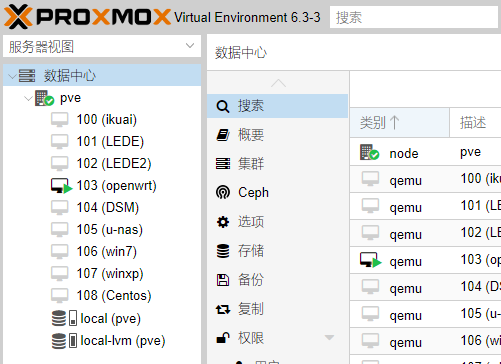The height and width of the screenshot is (364, 501).
Task: Click the scroll-up arrow above menu
Action: (x=278, y=83)
